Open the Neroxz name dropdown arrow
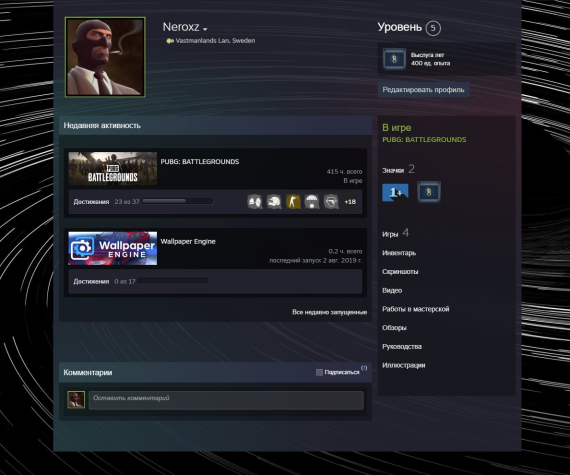Image resolution: width=570 pixels, height=475 pixels. pyautogui.click(x=205, y=29)
